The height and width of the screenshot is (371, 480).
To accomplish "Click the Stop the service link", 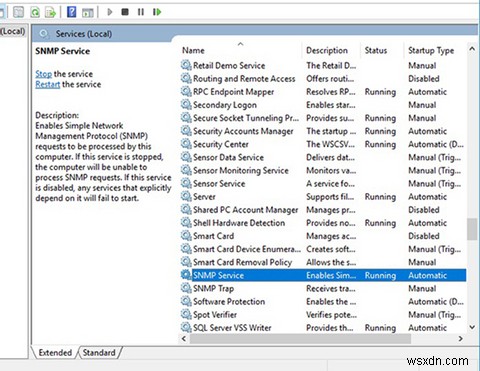I will click(x=43, y=74).
